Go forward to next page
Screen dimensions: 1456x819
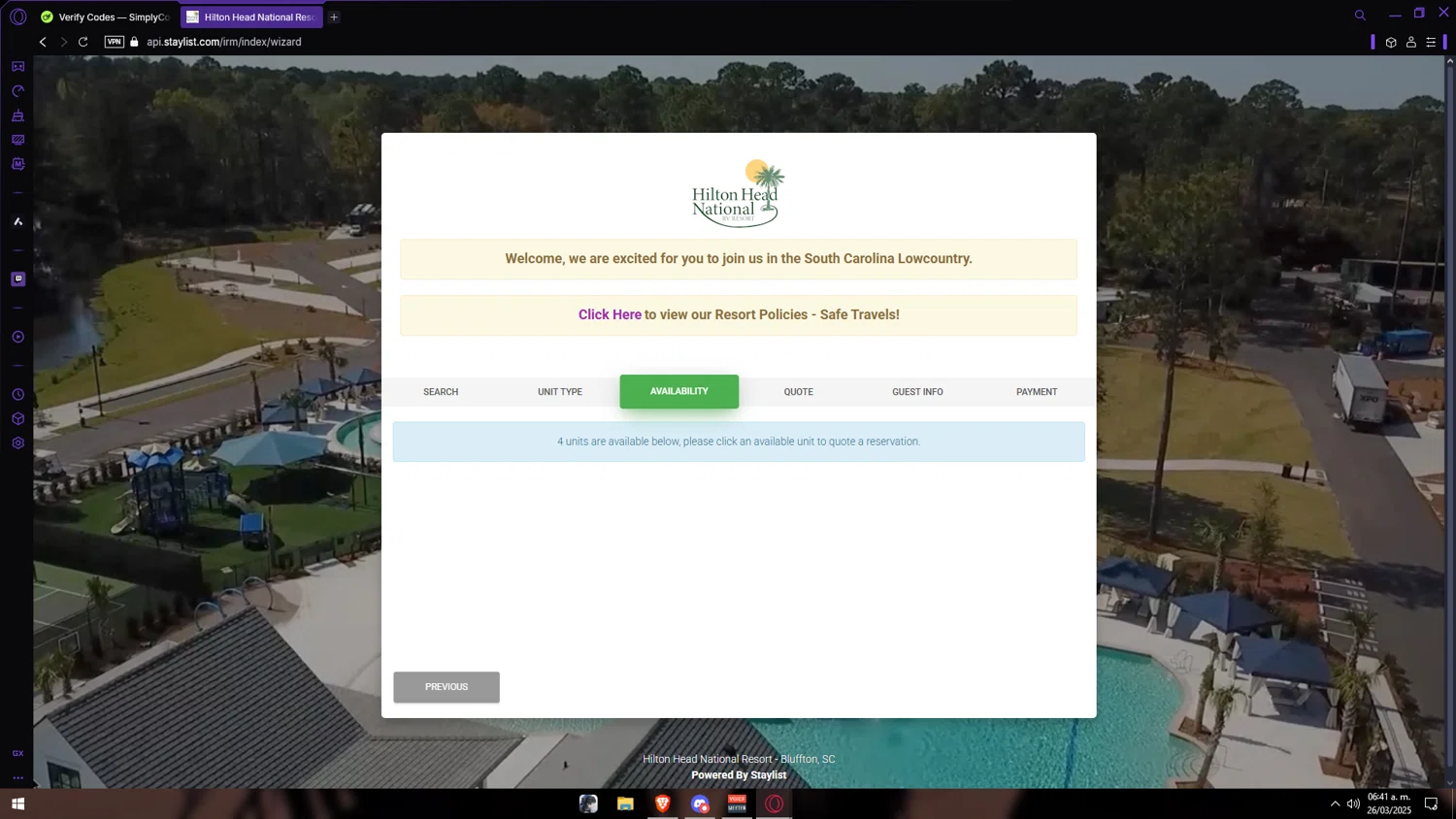pos(63,42)
